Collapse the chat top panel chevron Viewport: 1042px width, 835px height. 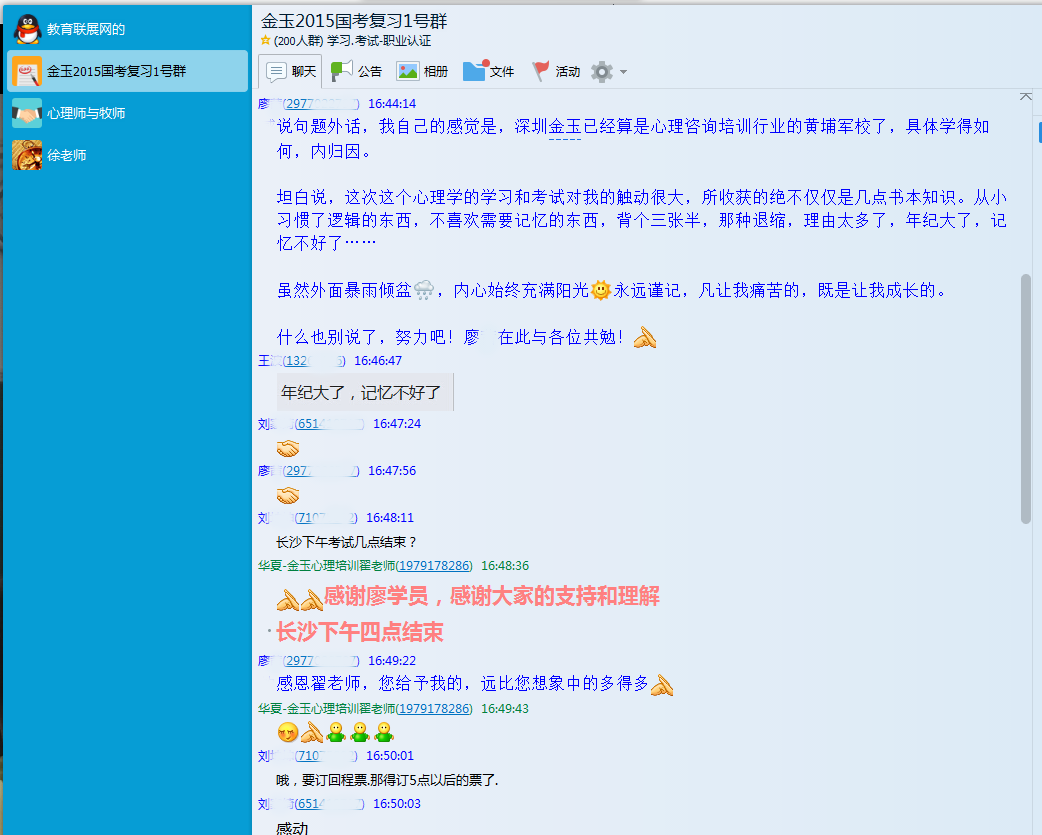pyautogui.click(x=1025, y=96)
